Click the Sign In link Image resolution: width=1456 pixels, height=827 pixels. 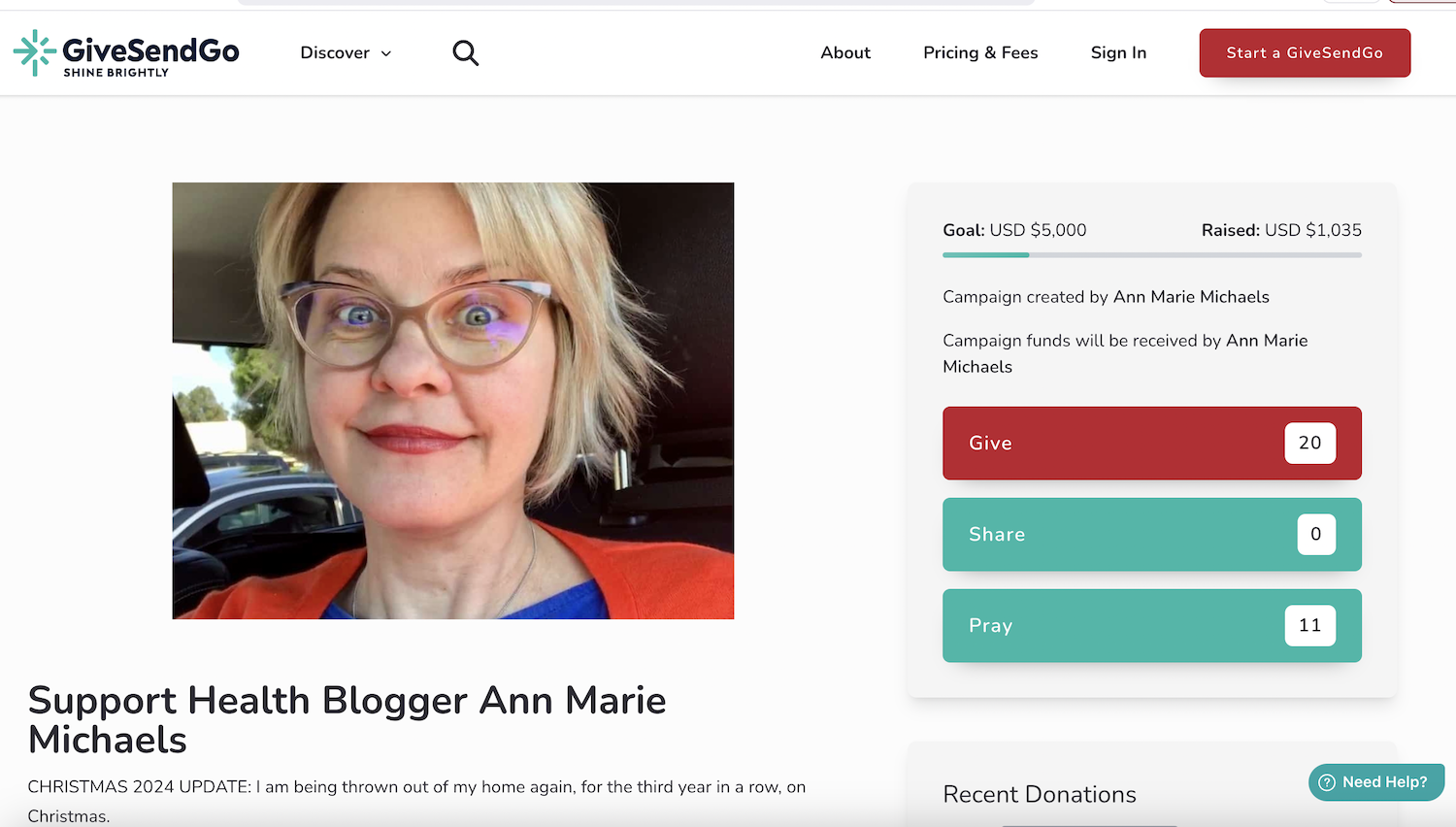[x=1118, y=52]
